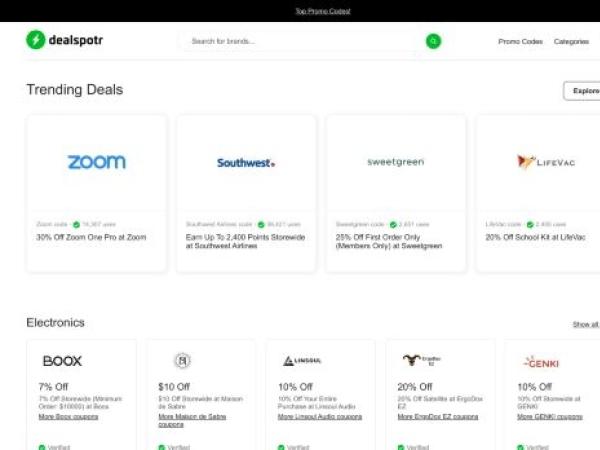Click the verified checkmark beside Sweetgreen code
This screenshot has height=450, width=600.
coord(393,225)
